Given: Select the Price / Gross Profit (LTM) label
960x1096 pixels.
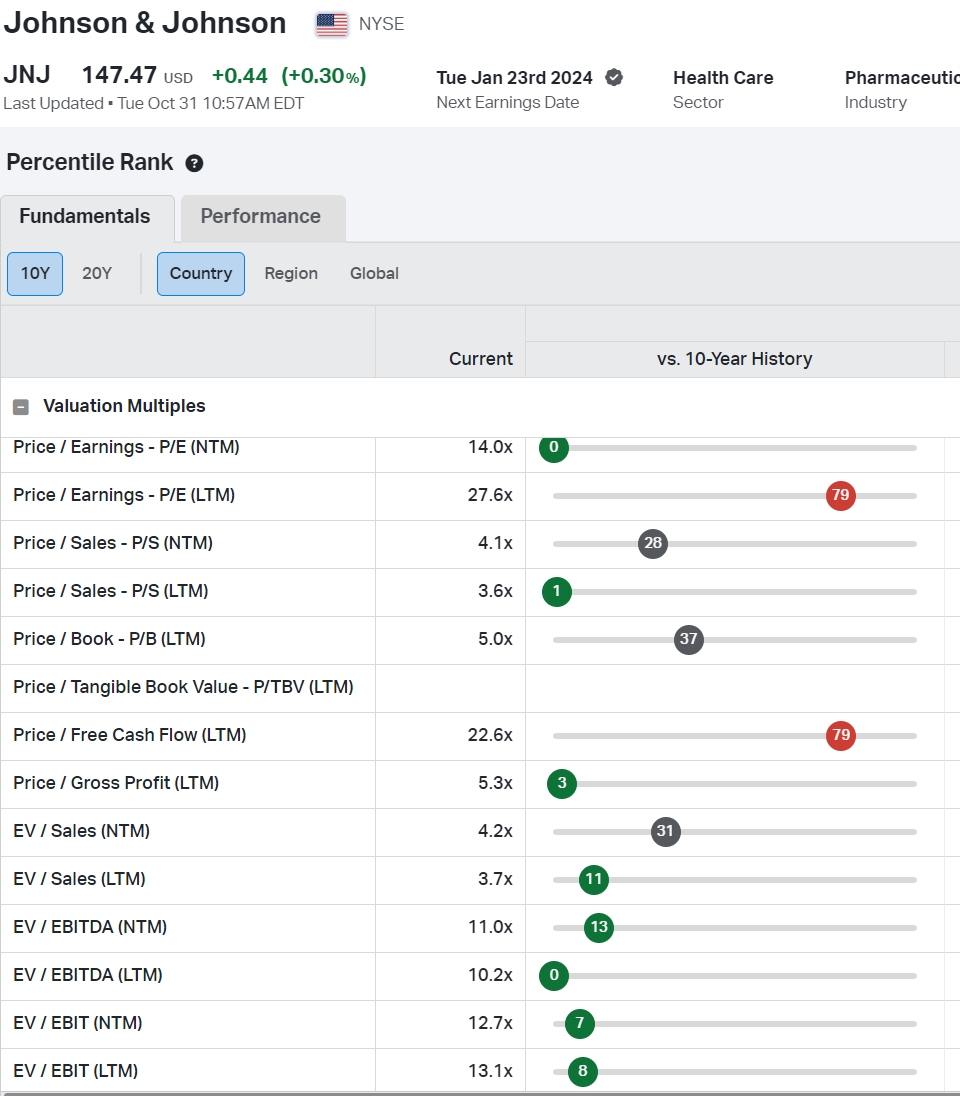Looking at the screenshot, I should point(116,783).
